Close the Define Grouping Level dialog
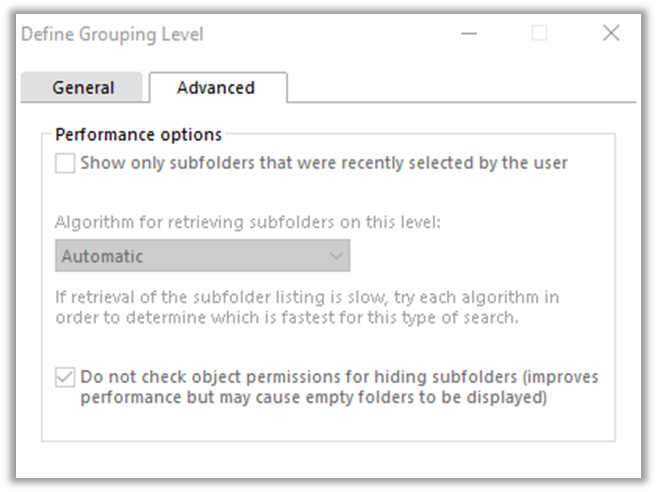This screenshot has height=492, width=657. coord(611,34)
